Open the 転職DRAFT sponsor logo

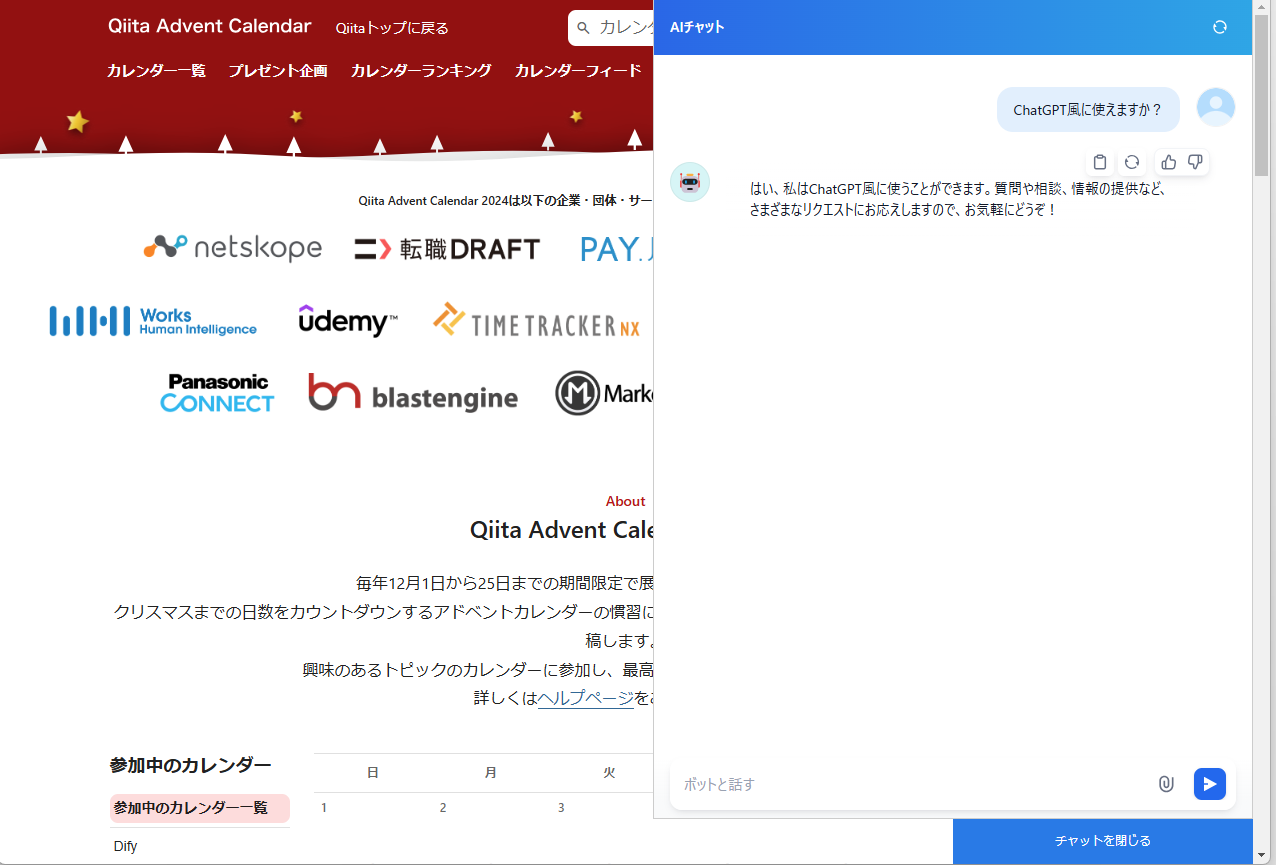tap(447, 249)
